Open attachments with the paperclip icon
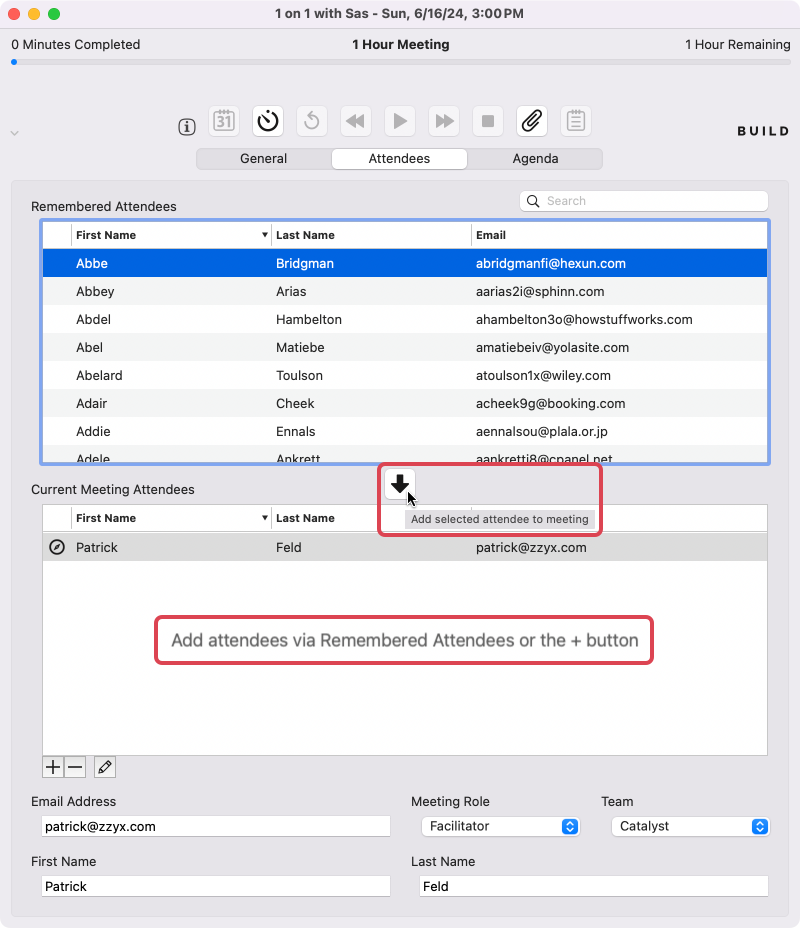The height and width of the screenshot is (928, 800). coord(532,121)
